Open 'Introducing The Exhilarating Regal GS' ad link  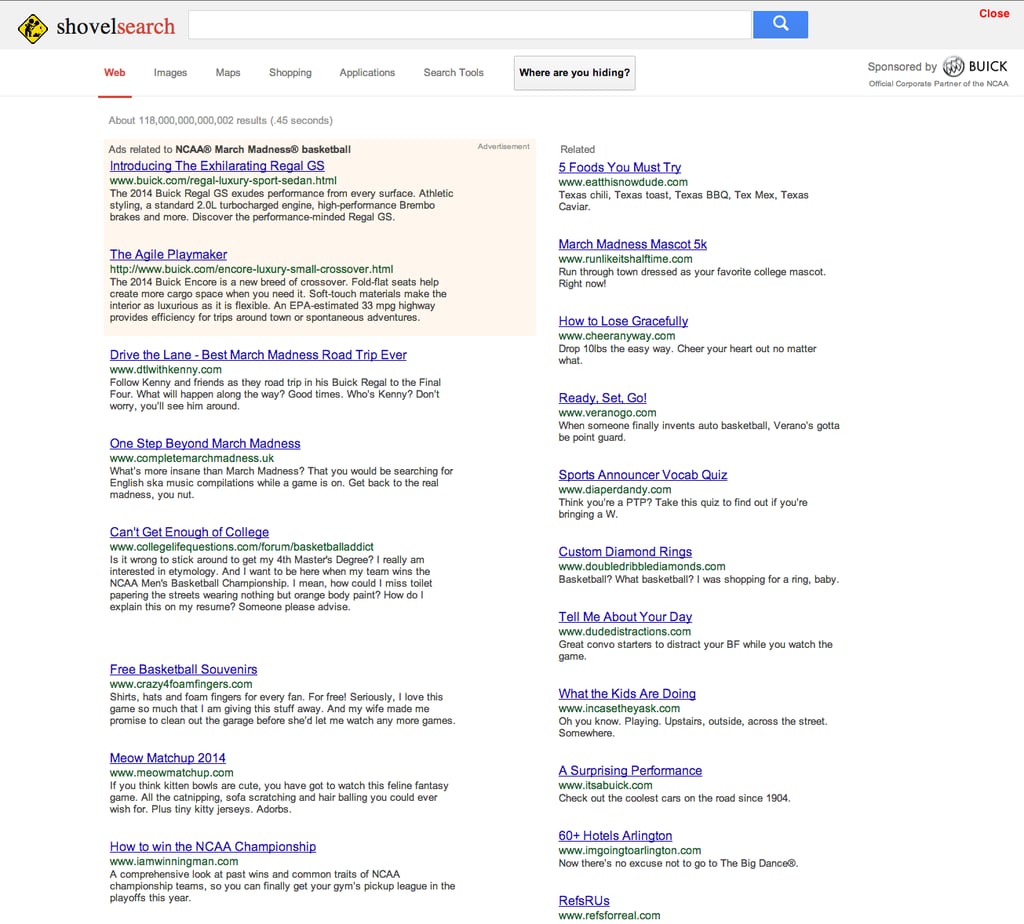pos(217,166)
